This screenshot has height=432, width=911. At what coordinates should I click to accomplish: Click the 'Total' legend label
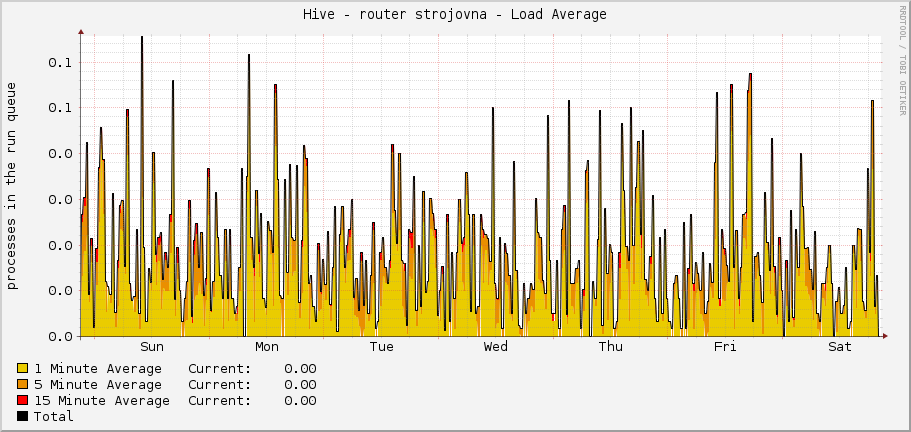(x=53, y=416)
